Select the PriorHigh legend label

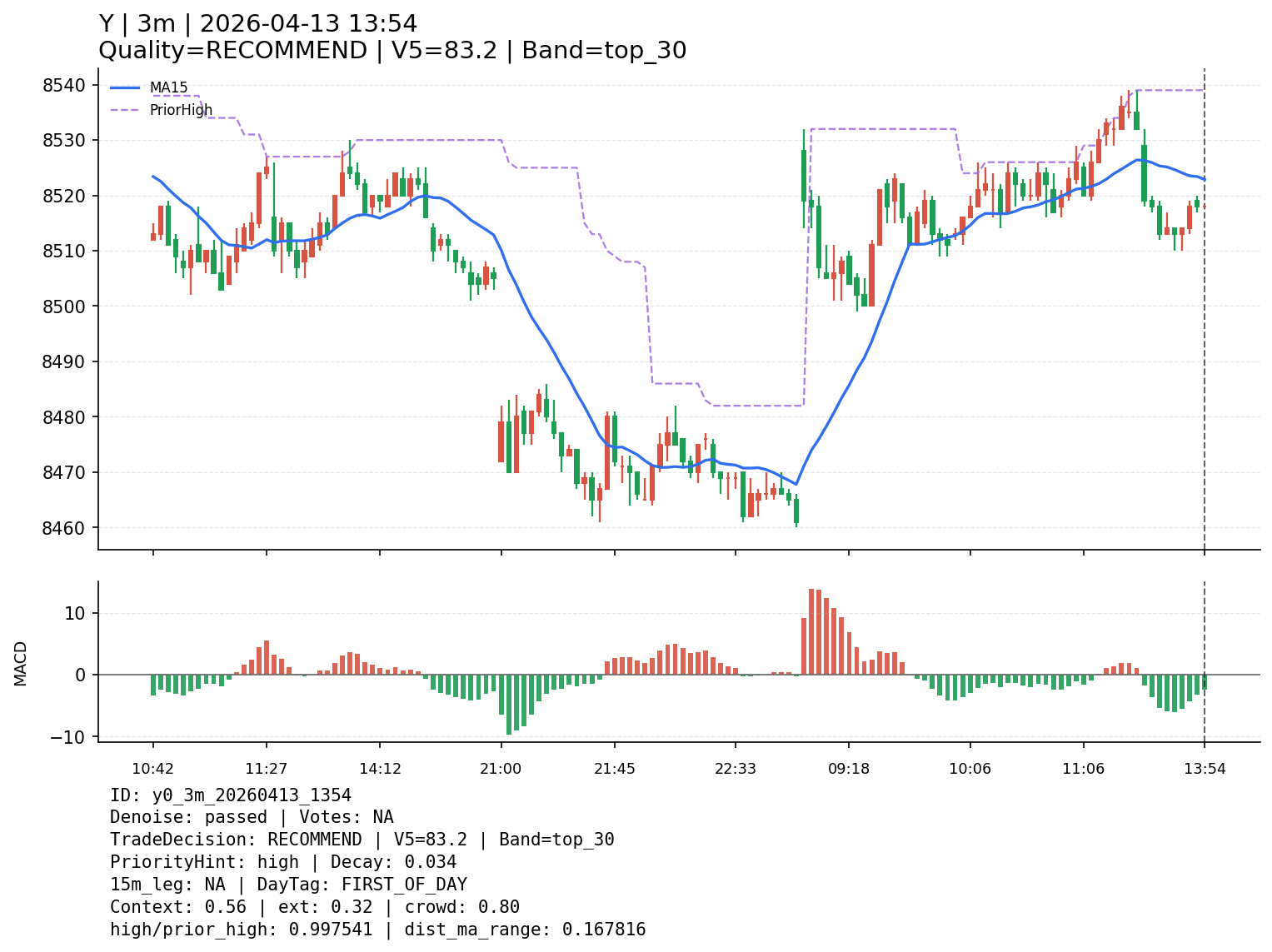tap(181, 110)
